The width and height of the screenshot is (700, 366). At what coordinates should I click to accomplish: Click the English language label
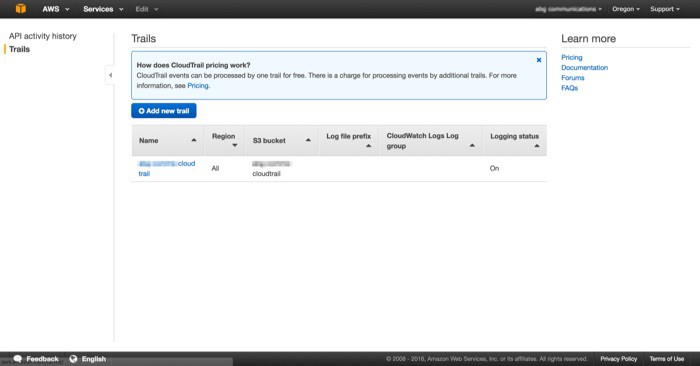click(x=94, y=359)
